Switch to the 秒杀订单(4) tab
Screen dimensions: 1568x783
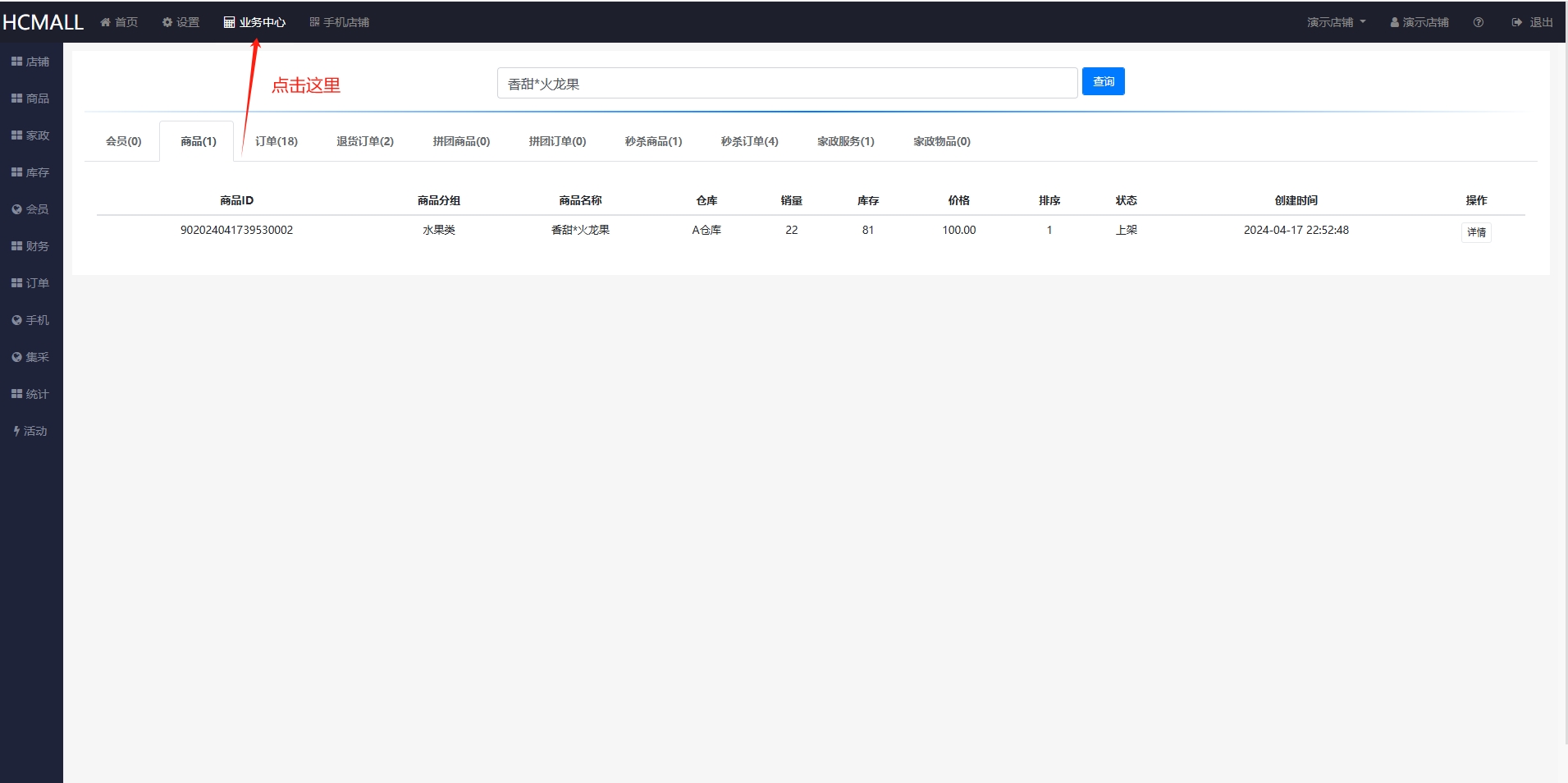pos(749,141)
